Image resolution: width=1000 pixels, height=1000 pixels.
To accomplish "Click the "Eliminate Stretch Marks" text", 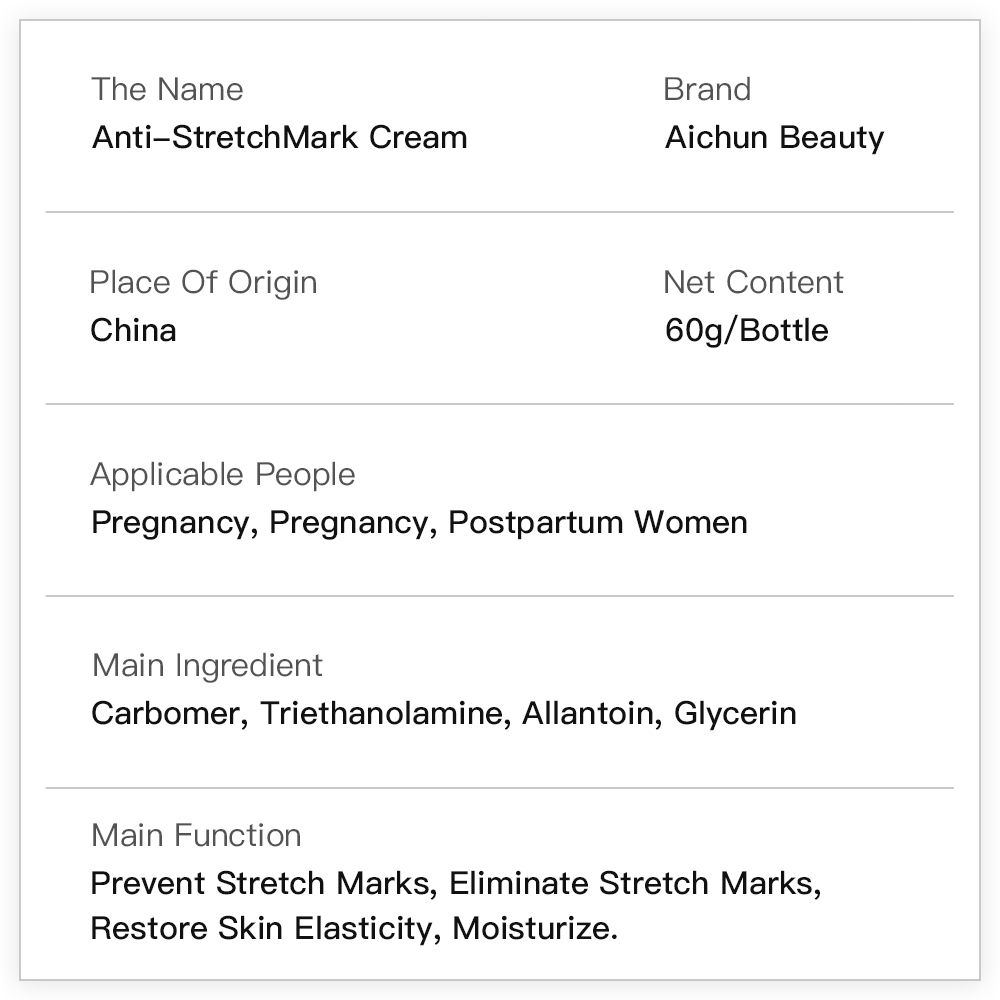I will tap(631, 883).
